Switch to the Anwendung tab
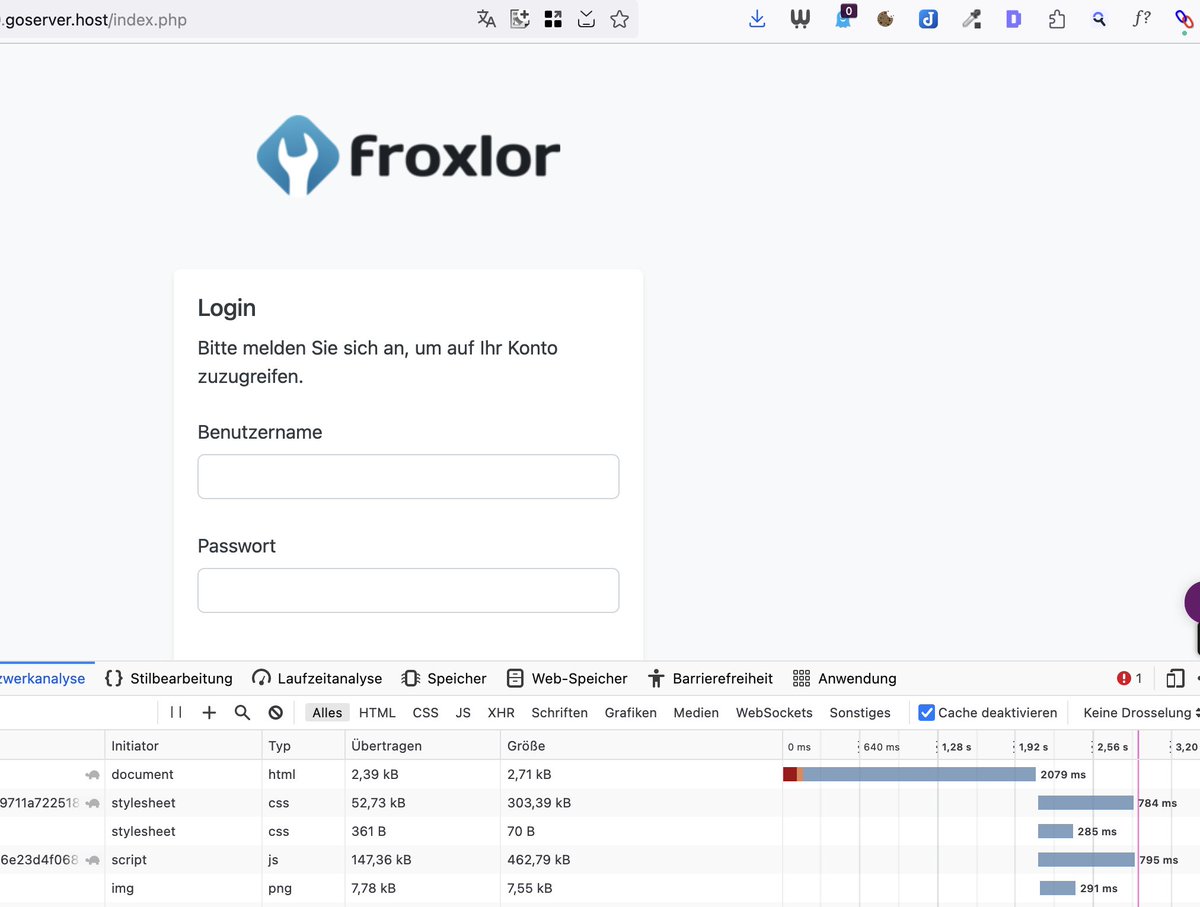Screen dimensions: 1200x907 844,678
